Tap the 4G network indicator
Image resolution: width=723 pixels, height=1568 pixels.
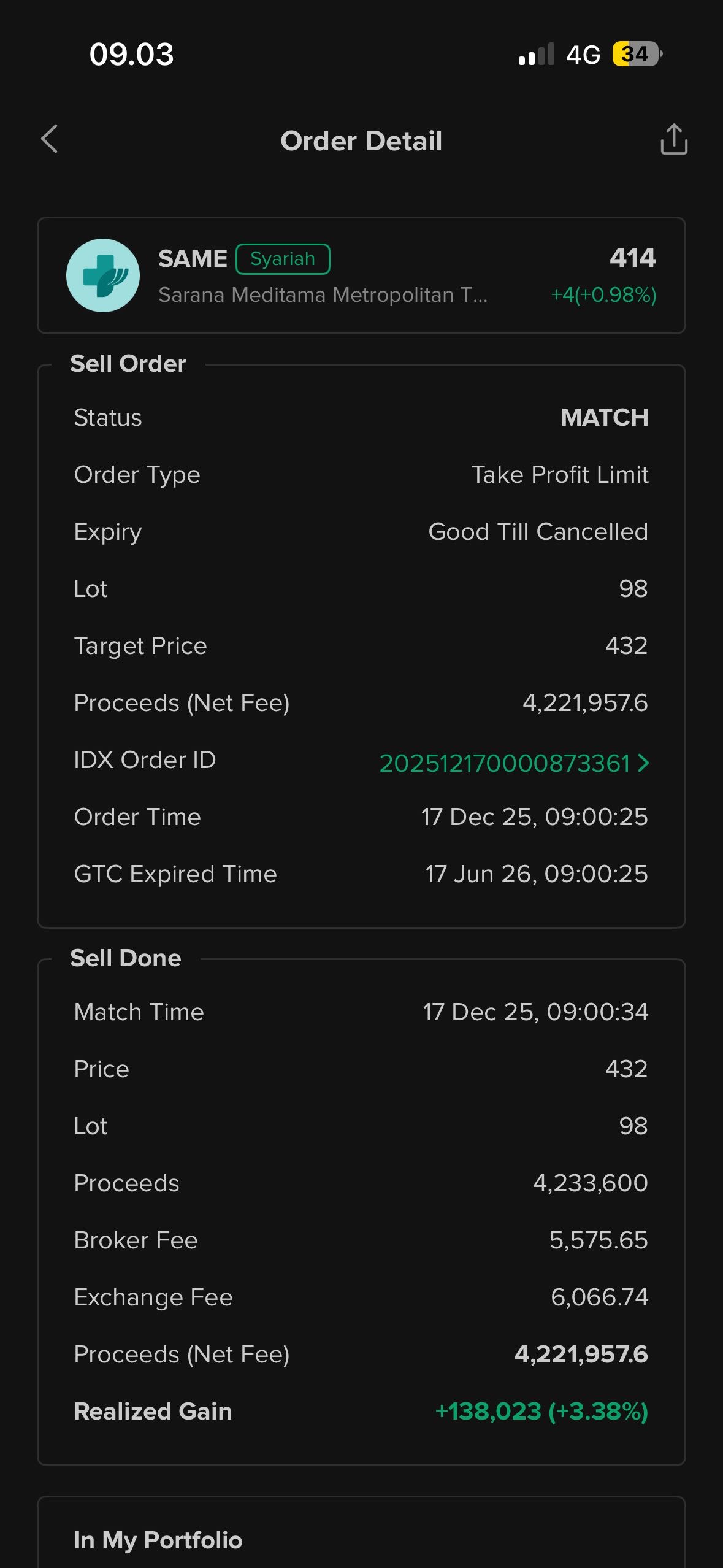[583, 55]
